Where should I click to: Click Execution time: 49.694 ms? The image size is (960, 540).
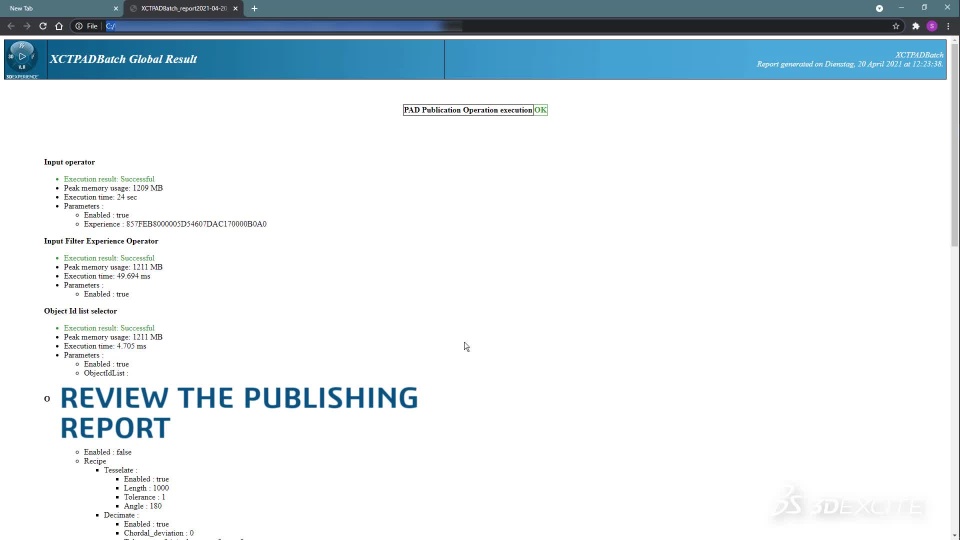click(107, 276)
